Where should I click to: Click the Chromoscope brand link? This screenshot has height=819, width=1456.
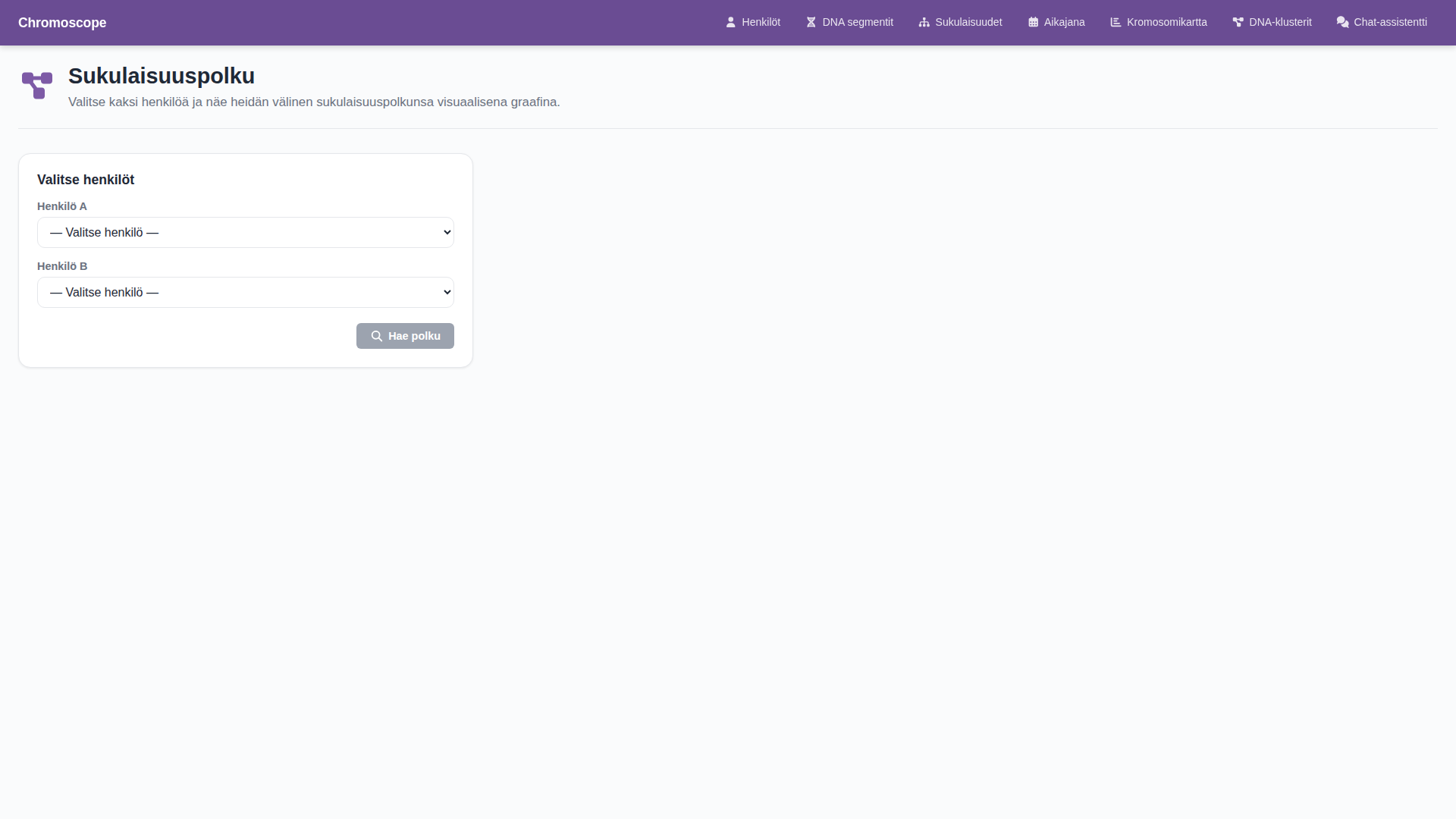tap(62, 23)
